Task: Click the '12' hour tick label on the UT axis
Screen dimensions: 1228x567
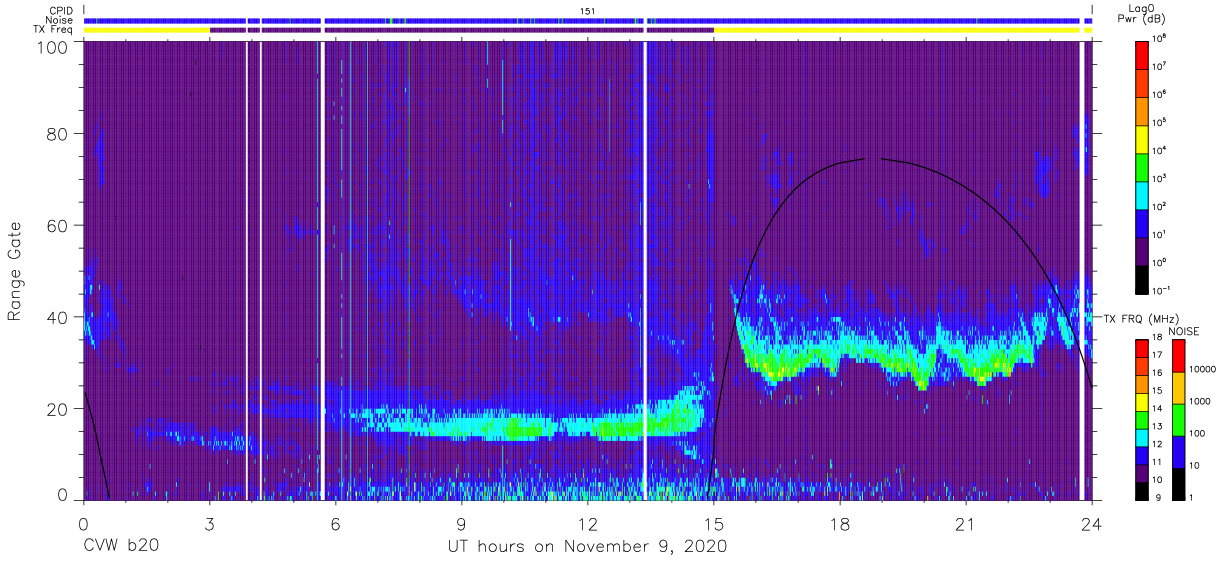Action: [x=588, y=524]
